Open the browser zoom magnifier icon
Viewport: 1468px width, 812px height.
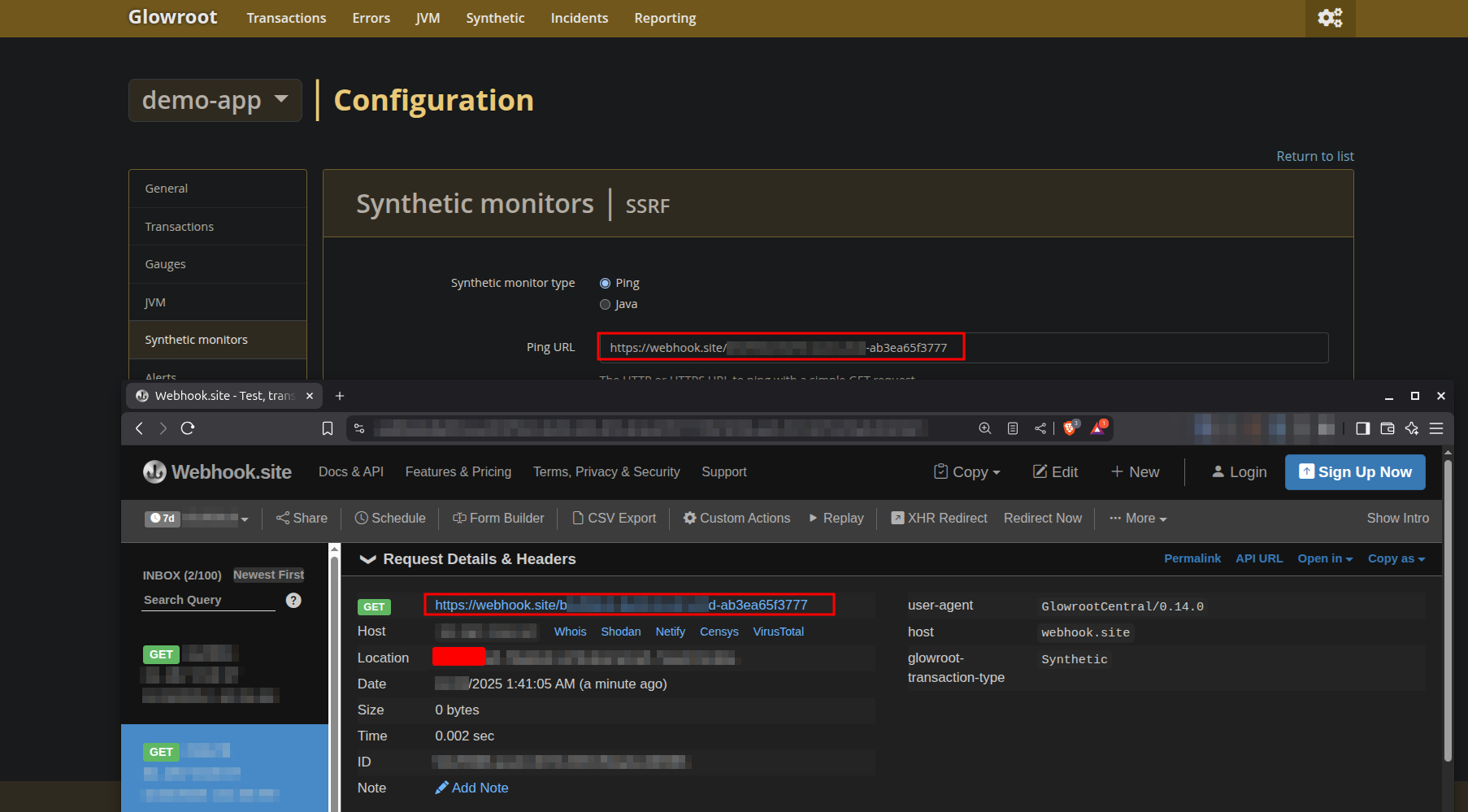tap(985, 428)
